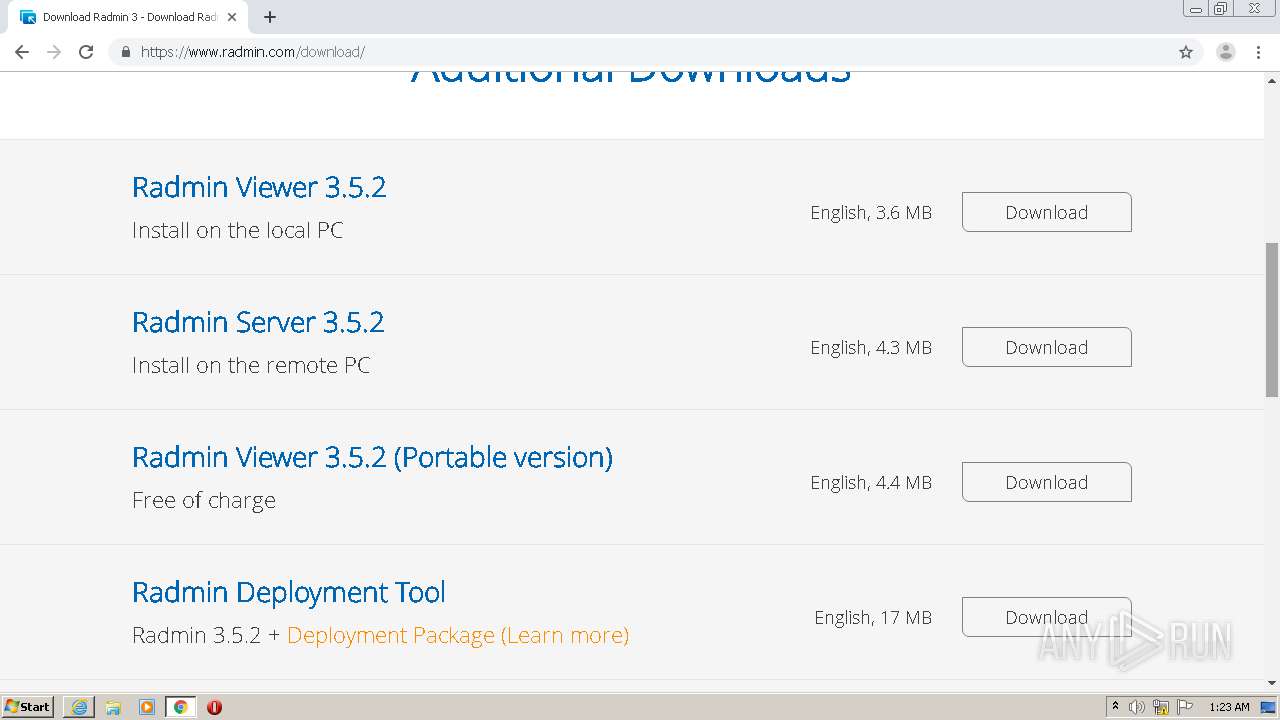Open the Chrome three-dot menu
The height and width of the screenshot is (720, 1280).
click(x=1258, y=52)
